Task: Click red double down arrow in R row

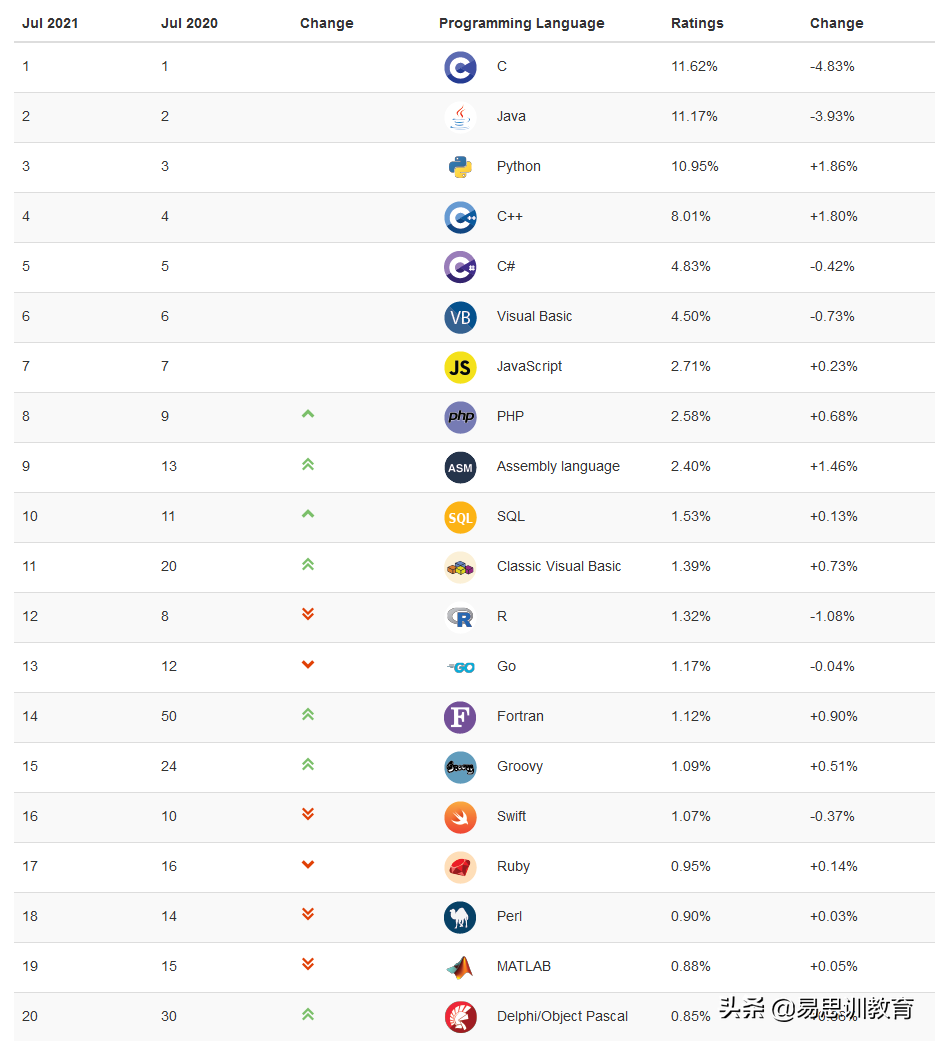Action: coord(308,614)
